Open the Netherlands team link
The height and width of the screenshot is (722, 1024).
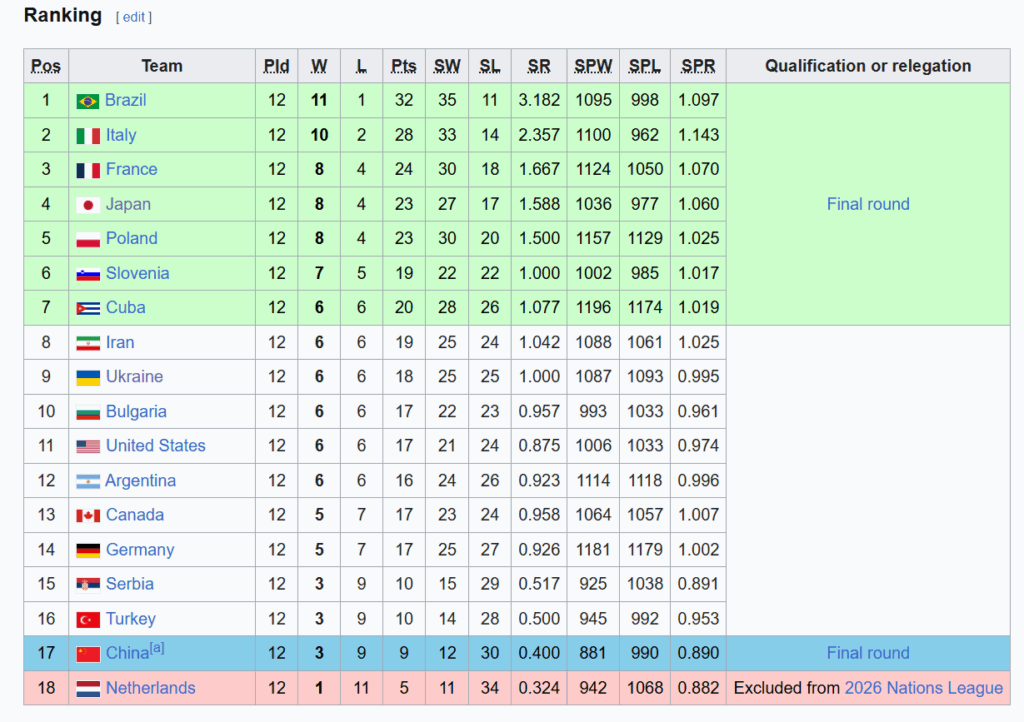pos(150,687)
